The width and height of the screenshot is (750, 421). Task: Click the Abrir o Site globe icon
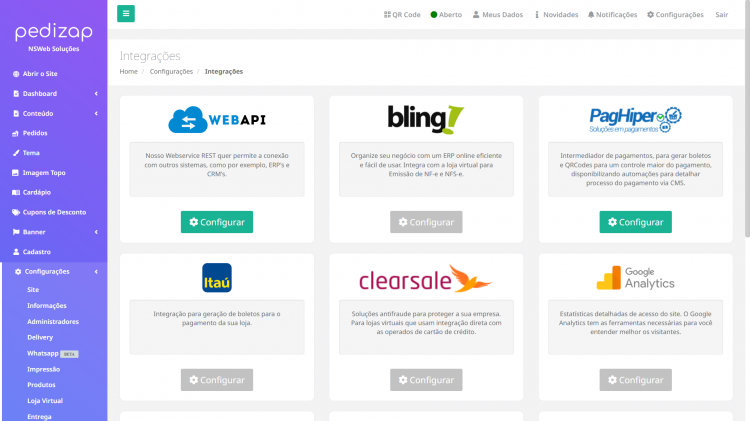coord(16,74)
